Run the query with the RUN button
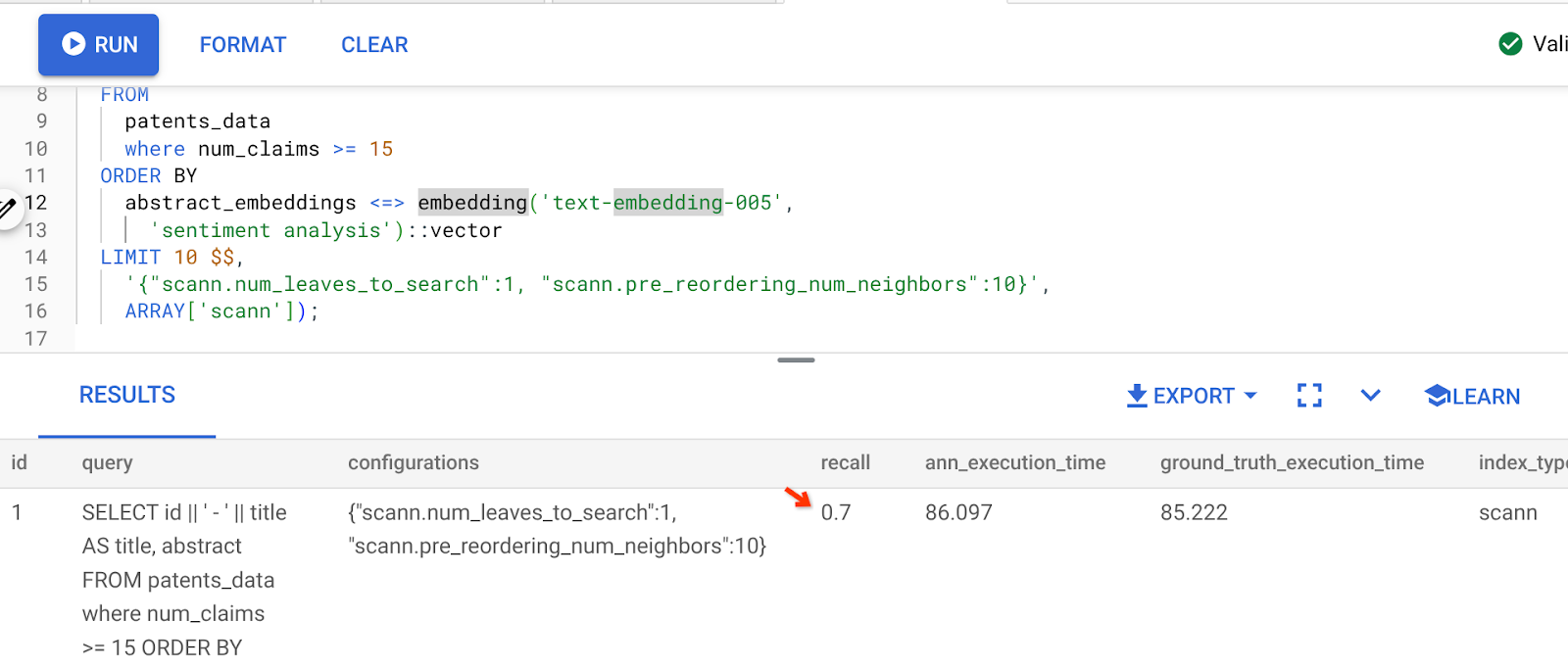 [x=99, y=45]
